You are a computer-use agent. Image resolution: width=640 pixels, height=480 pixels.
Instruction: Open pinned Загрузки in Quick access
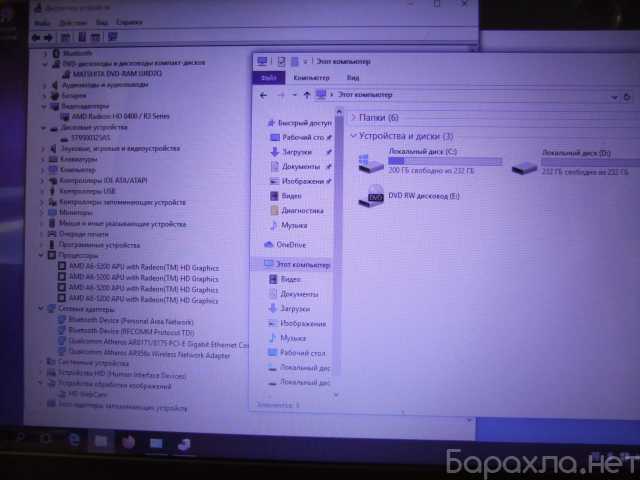coord(297,152)
